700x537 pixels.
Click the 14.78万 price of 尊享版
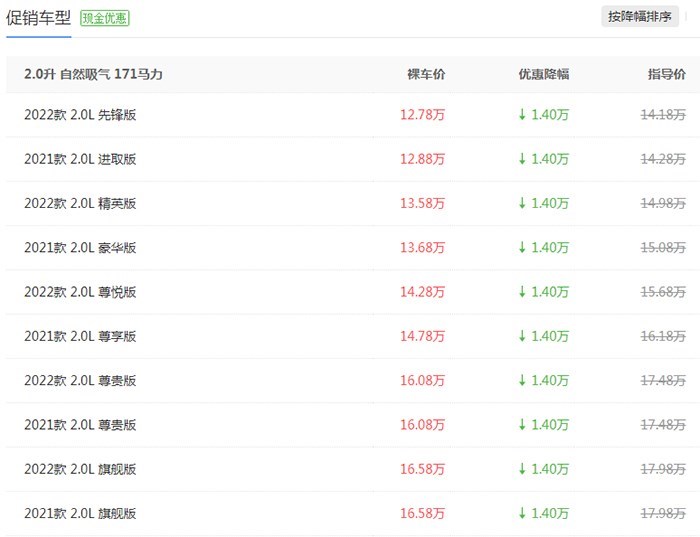tap(422, 336)
